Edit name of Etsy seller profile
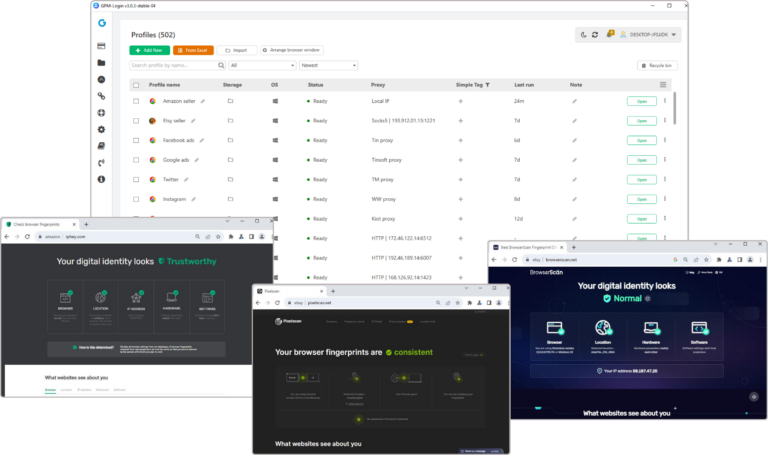Screen dimensions: 768x455 pyautogui.click(x=193, y=121)
